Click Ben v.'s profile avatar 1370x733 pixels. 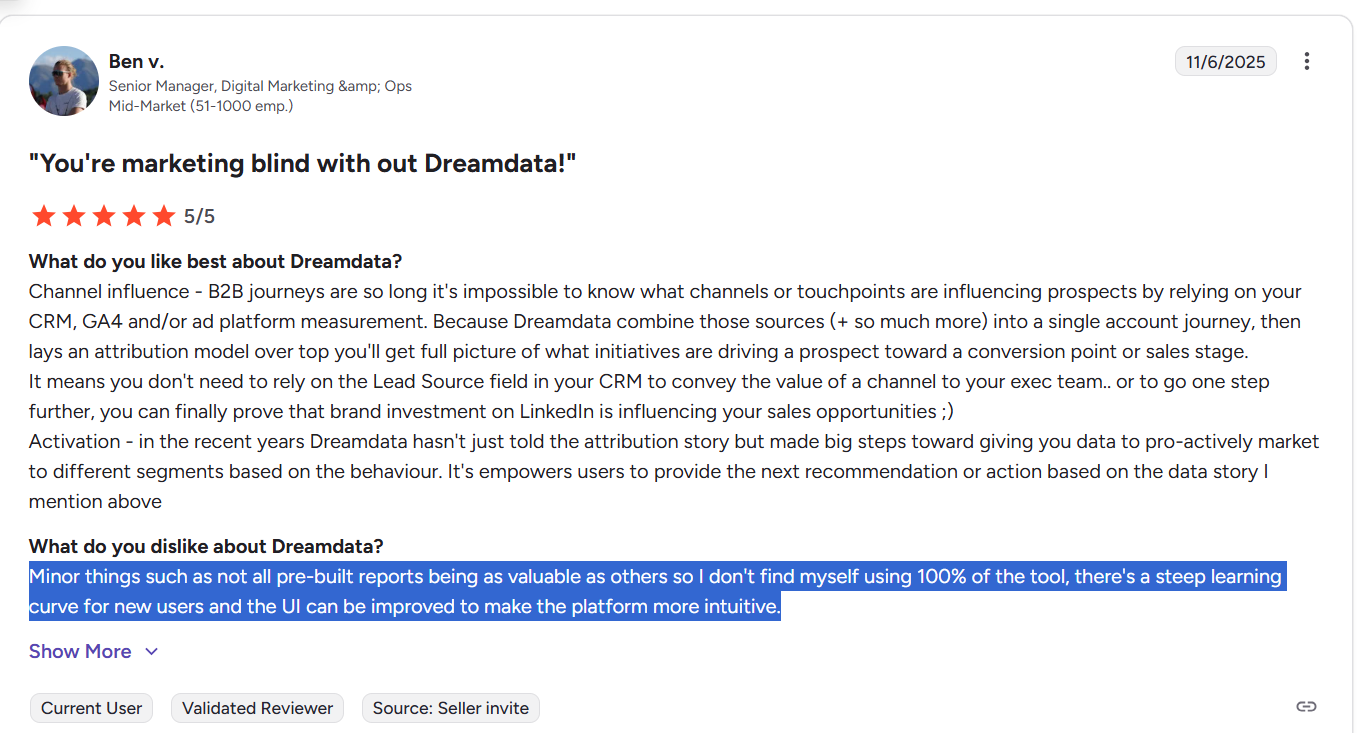(63, 80)
